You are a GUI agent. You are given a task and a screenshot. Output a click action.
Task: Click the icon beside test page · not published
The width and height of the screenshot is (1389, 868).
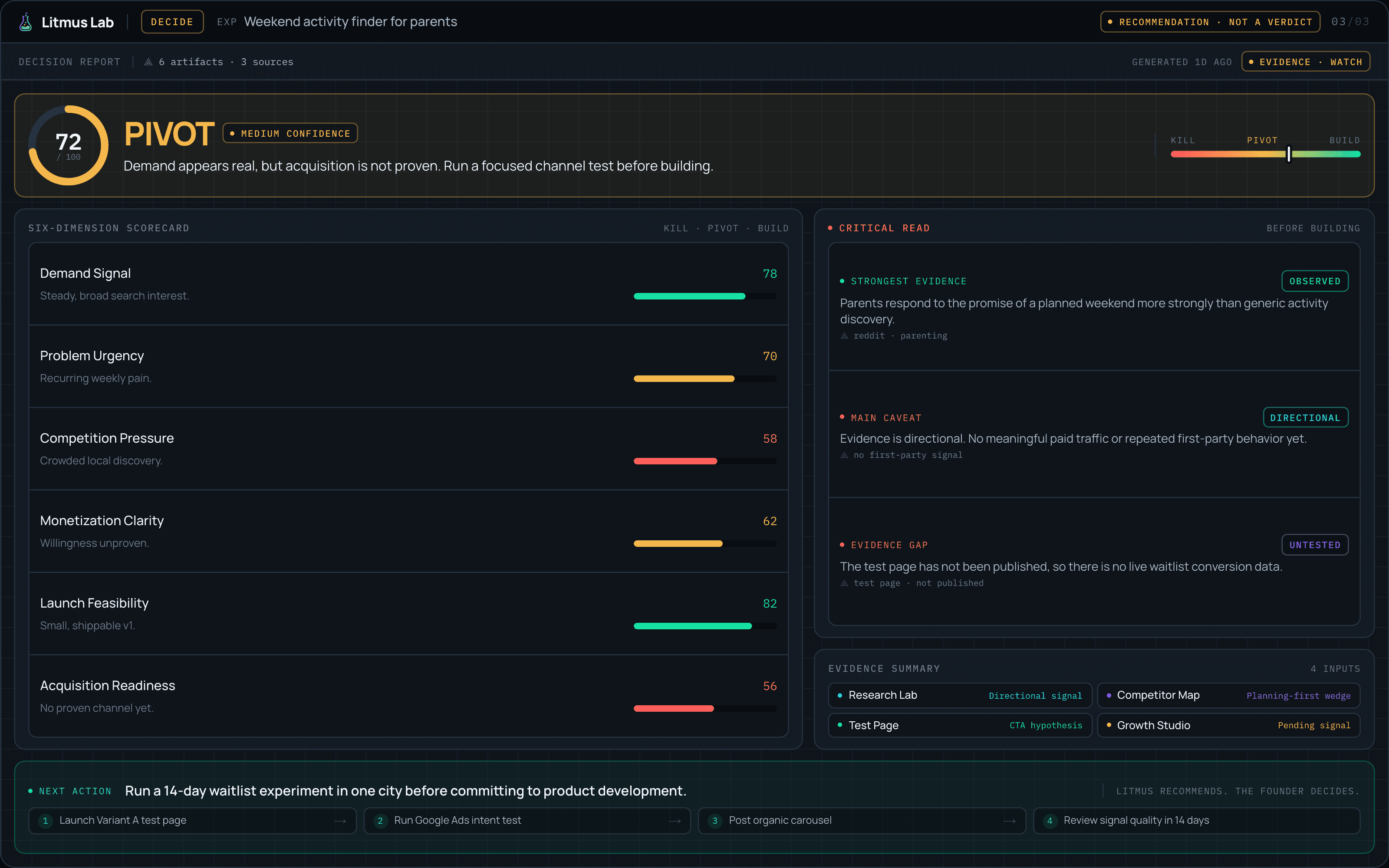coord(844,583)
